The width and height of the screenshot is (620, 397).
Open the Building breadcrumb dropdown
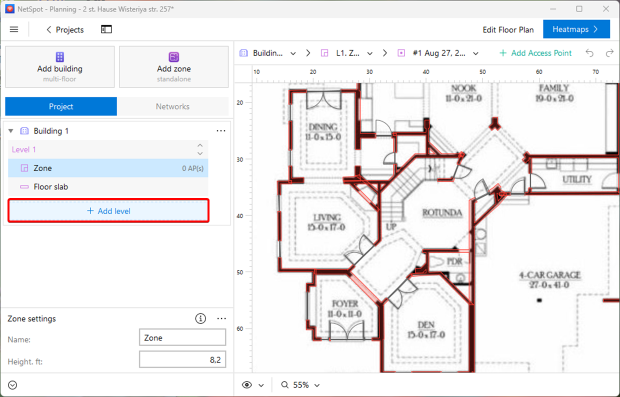(293, 53)
